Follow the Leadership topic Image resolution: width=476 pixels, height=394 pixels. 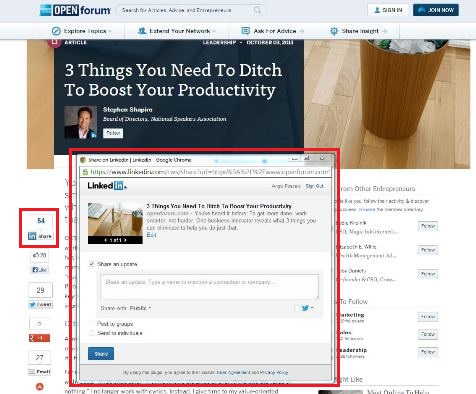click(x=428, y=352)
